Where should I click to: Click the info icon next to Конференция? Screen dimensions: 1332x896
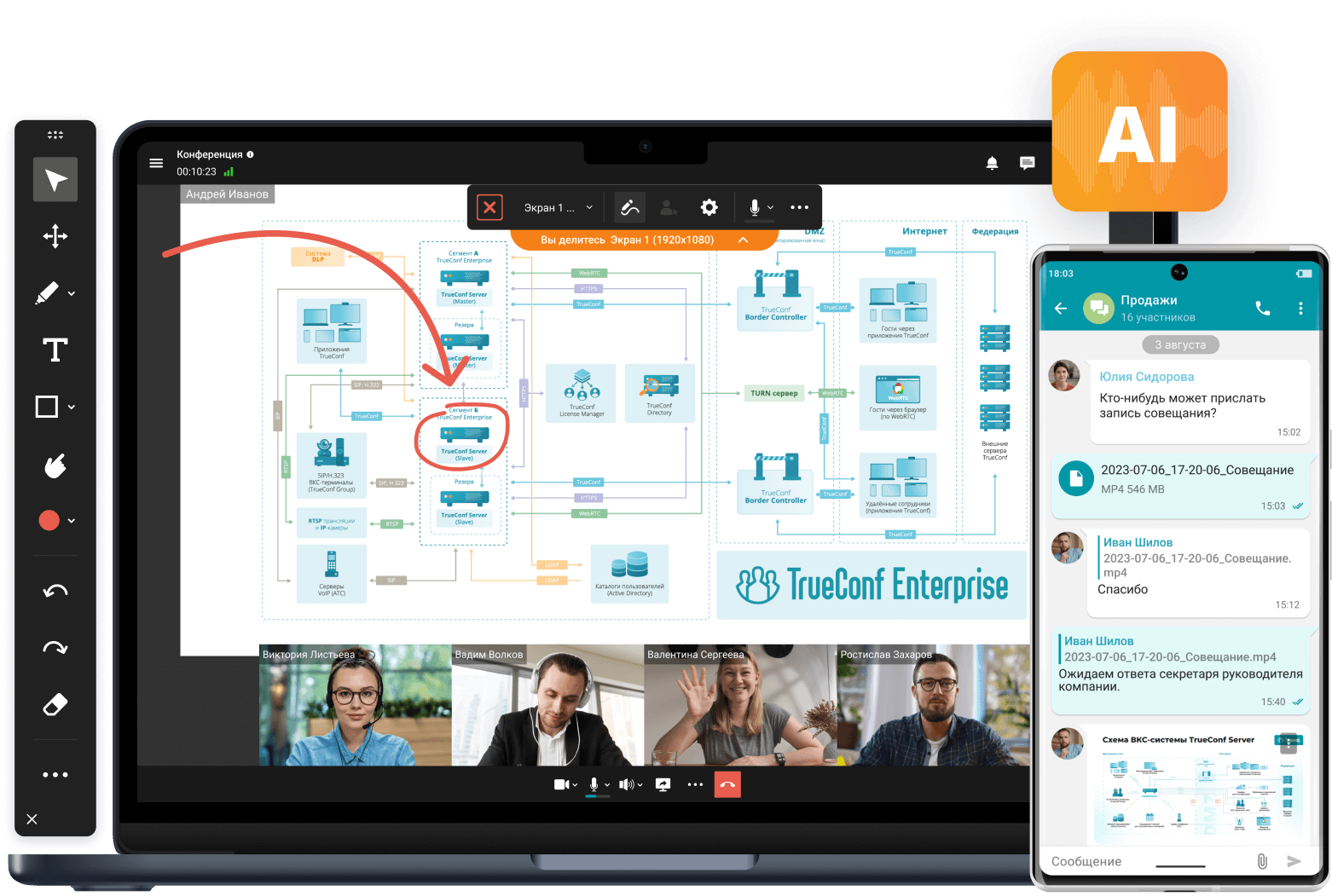coord(250,154)
